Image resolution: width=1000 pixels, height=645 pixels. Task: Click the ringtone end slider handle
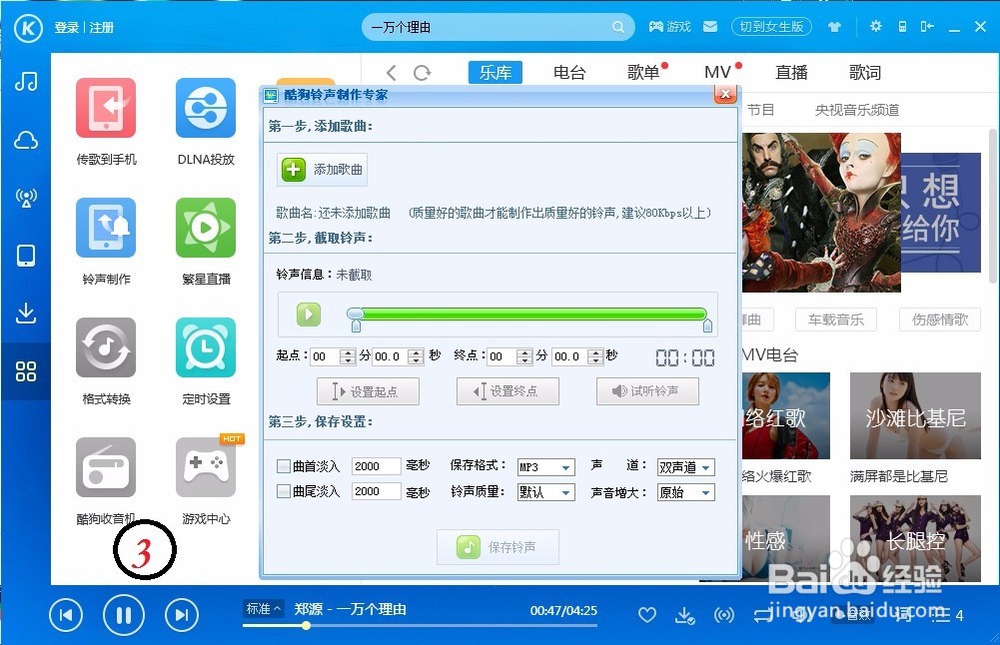pos(707,326)
